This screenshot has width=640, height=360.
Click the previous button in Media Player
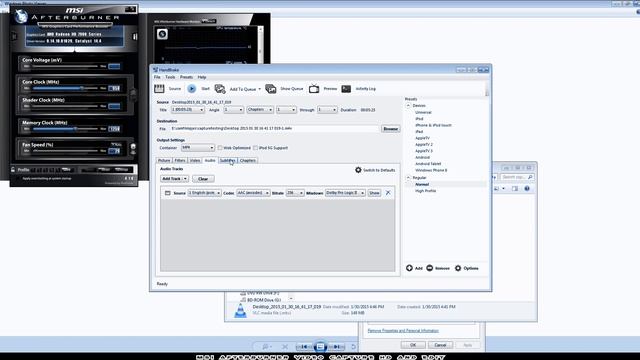(304, 347)
